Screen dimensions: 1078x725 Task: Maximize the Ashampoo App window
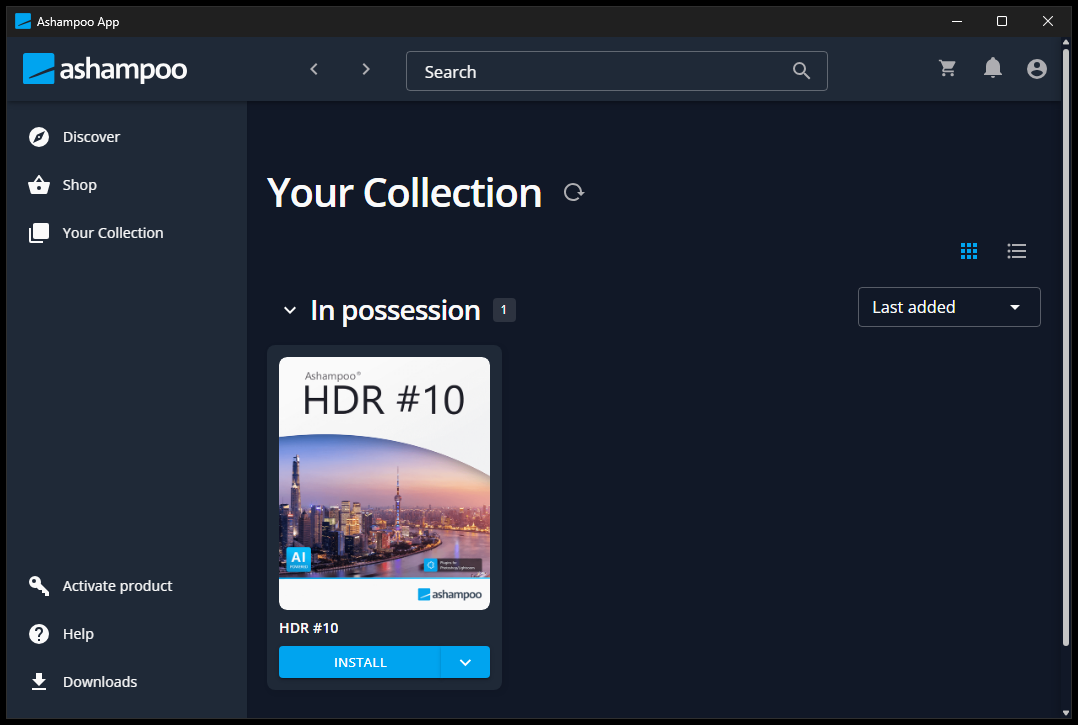(x=1002, y=21)
